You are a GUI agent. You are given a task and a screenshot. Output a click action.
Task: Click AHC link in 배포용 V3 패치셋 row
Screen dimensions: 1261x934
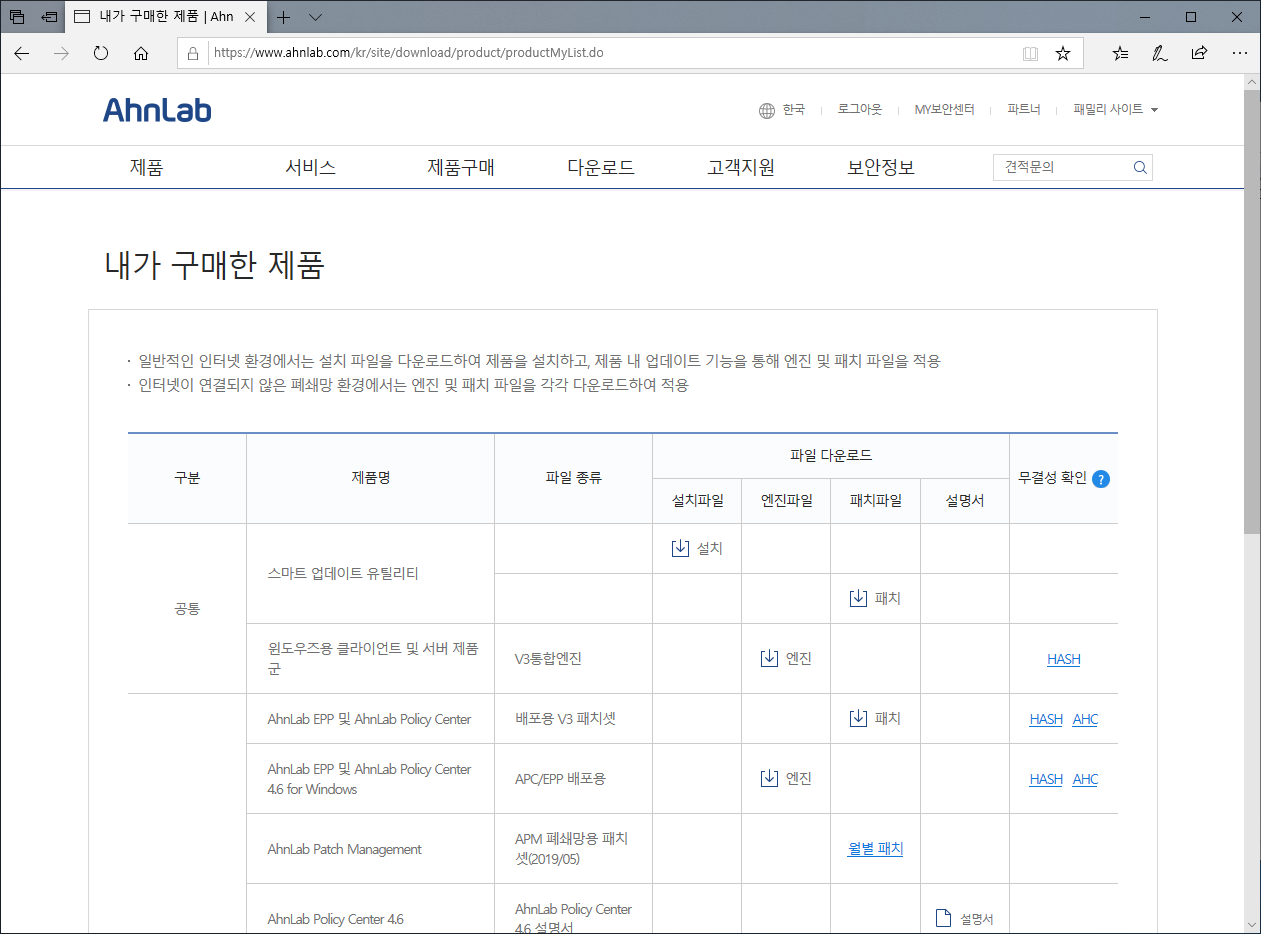pyautogui.click(x=1085, y=719)
